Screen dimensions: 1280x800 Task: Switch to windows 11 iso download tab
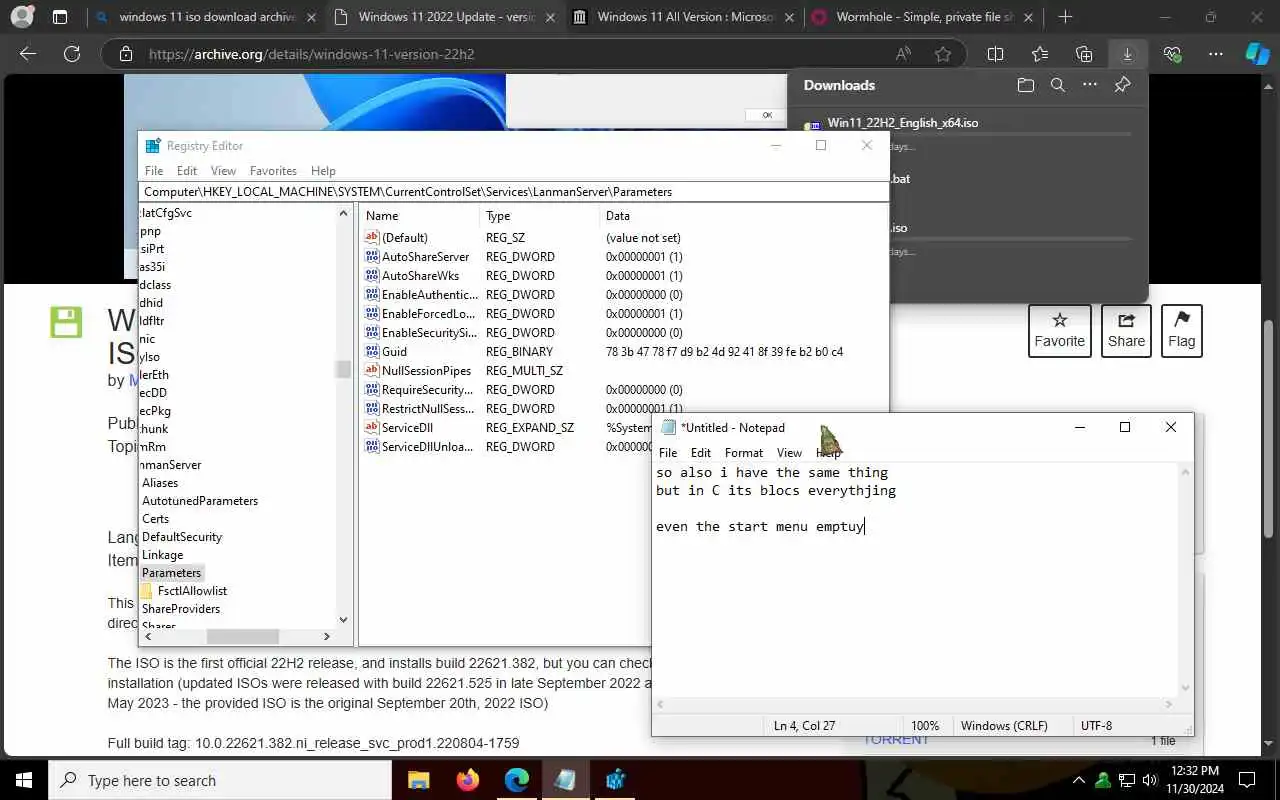coord(207,17)
